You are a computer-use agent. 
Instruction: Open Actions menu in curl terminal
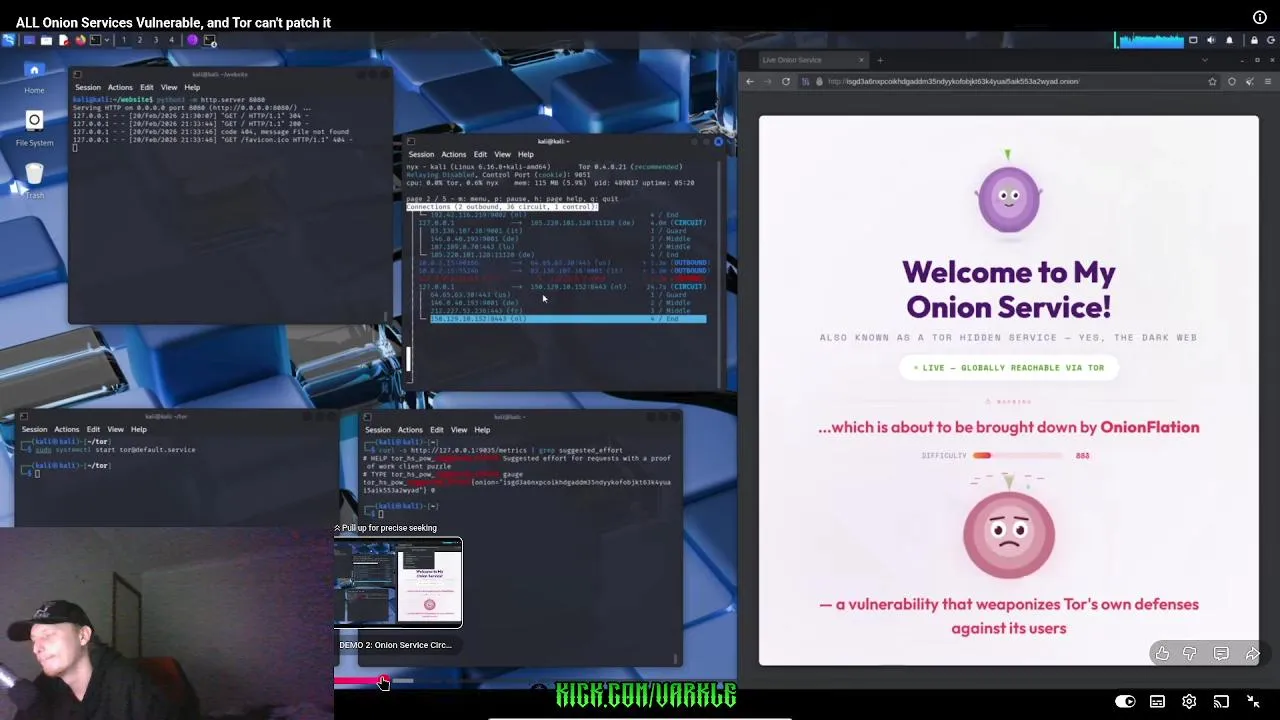[410, 429]
